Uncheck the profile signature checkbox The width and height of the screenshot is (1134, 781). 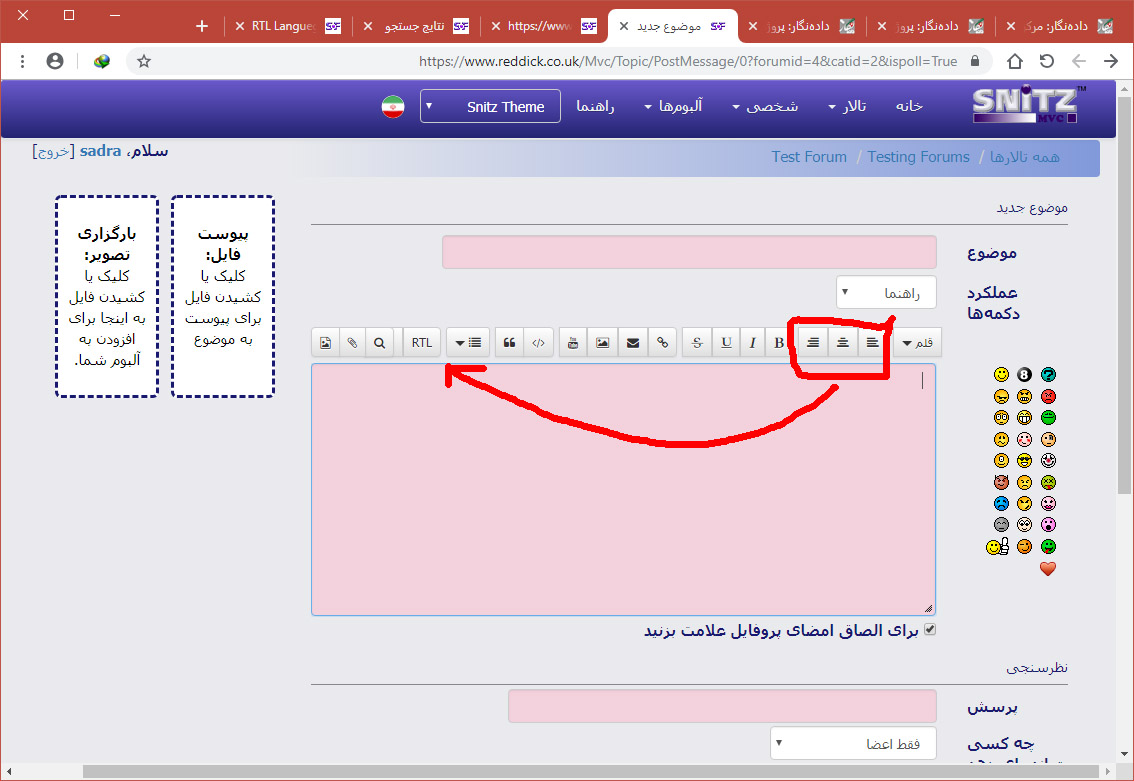tap(930, 630)
